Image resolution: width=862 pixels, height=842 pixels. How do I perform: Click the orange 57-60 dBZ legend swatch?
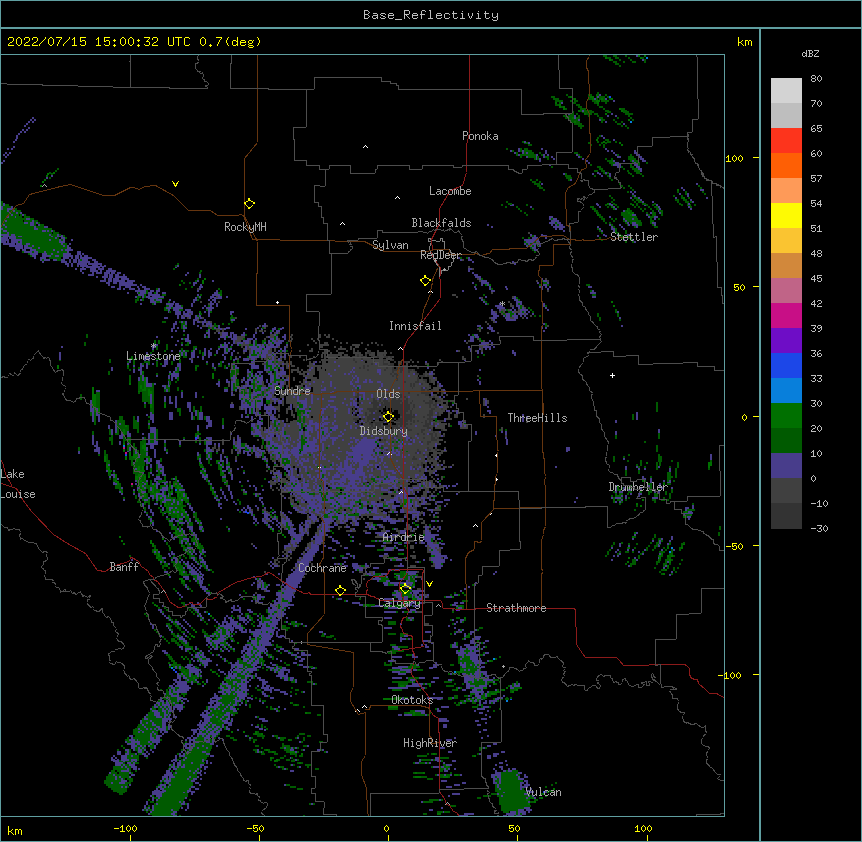[x=786, y=165]
